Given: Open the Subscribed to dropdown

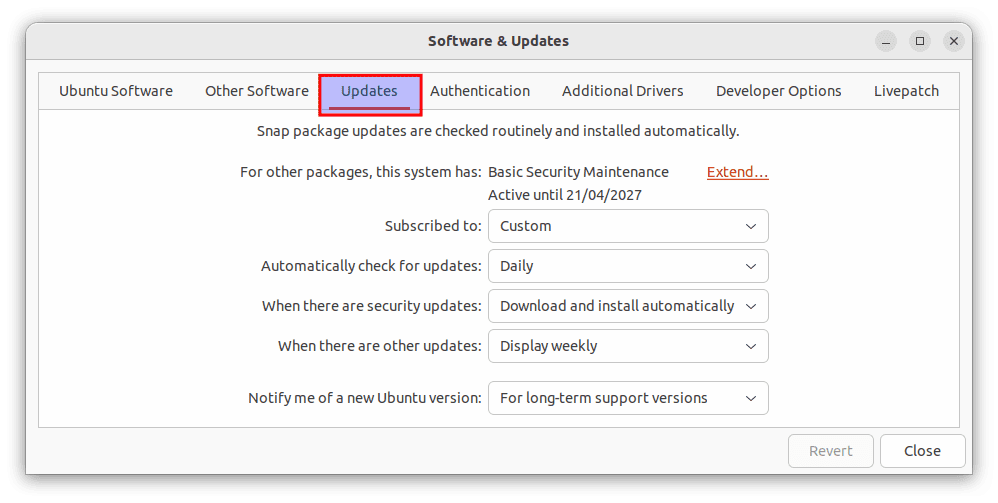Looking at the screenshot, I should [628, 226].
